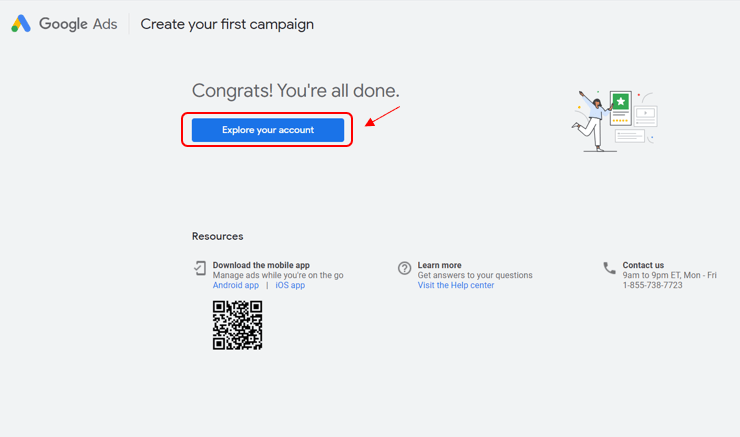Click the red arrow annotation
Screen dimensions: 740x437
tap(381, 117)
